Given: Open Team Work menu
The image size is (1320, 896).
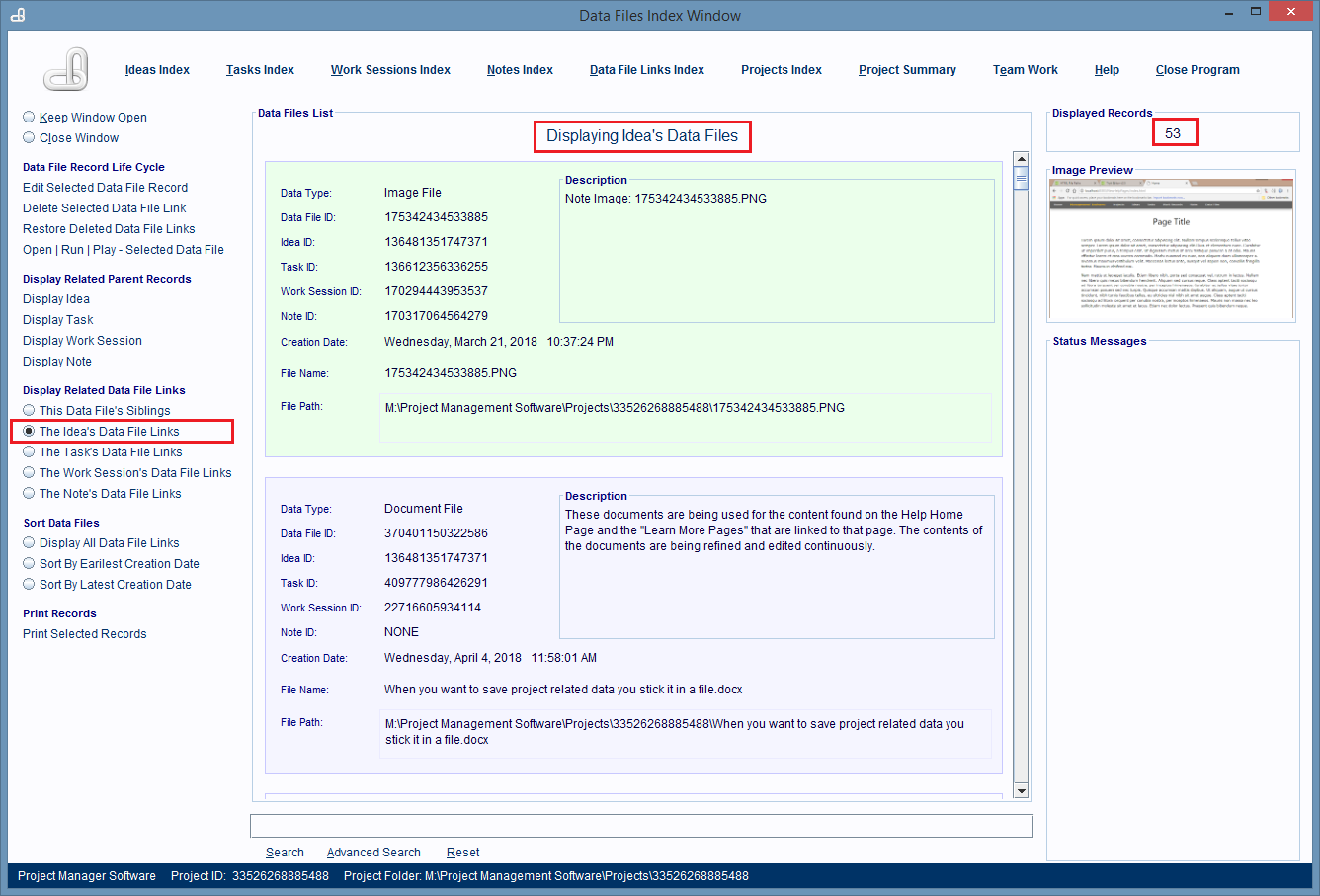Looking at the screenshot, I should pyautogui.click(x=1026, y=70).
